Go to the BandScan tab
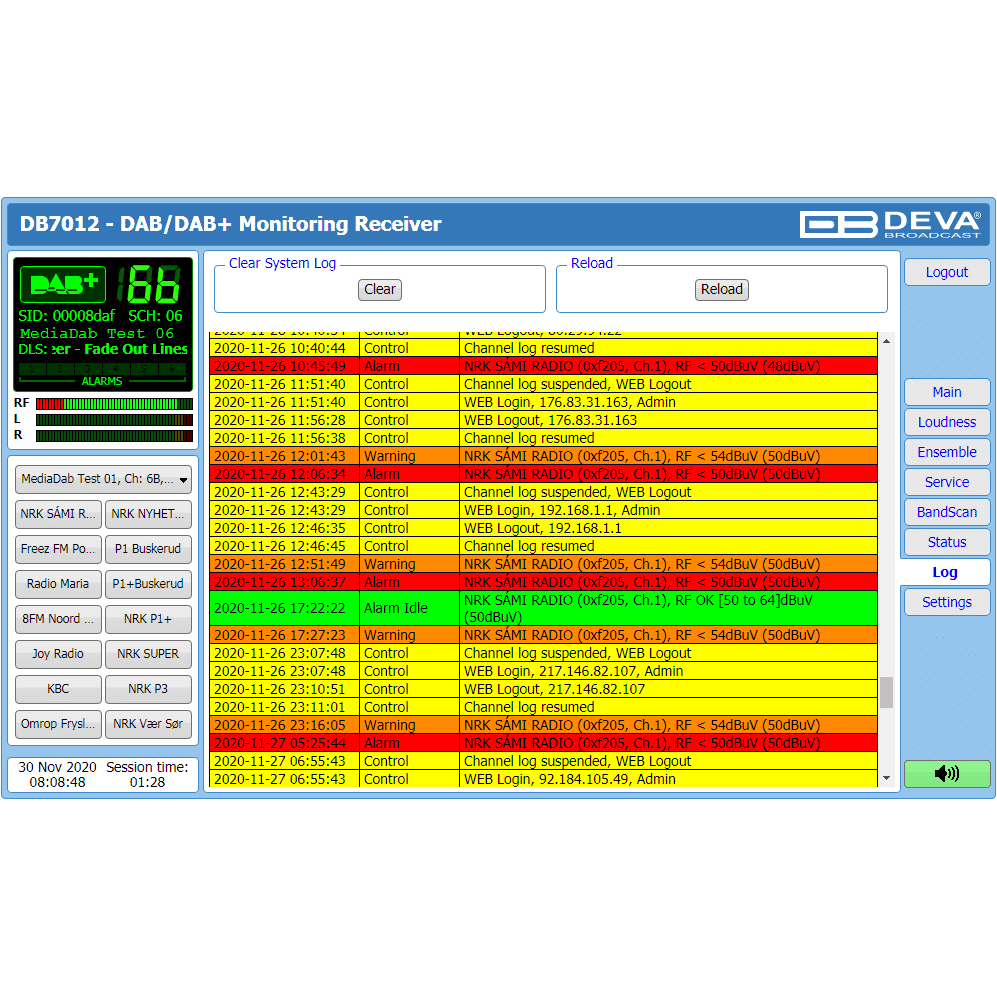This screenshot has width=997, height=997. tap(946, 512)
